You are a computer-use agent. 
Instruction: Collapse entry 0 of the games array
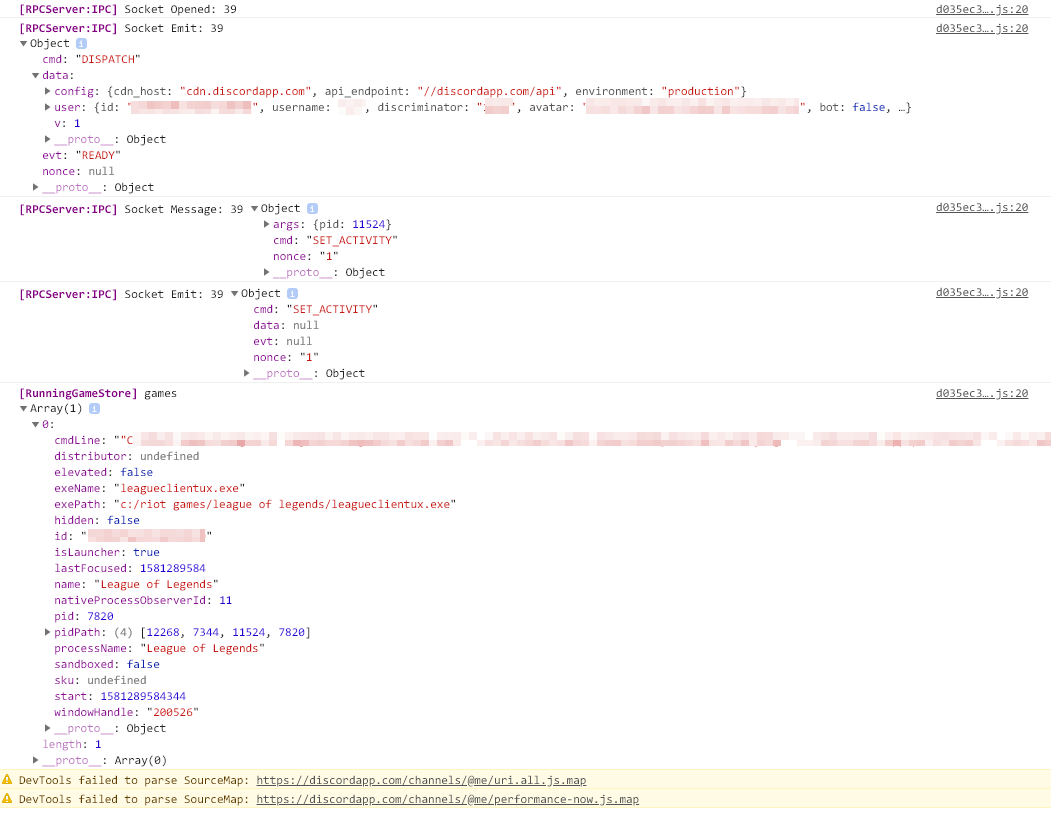click(x=35, y=424)
